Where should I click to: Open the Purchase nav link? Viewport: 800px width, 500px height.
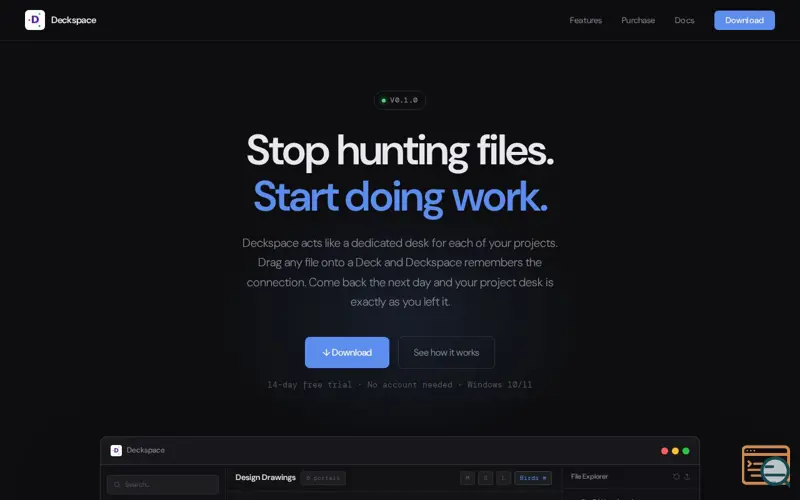point(638,20)
